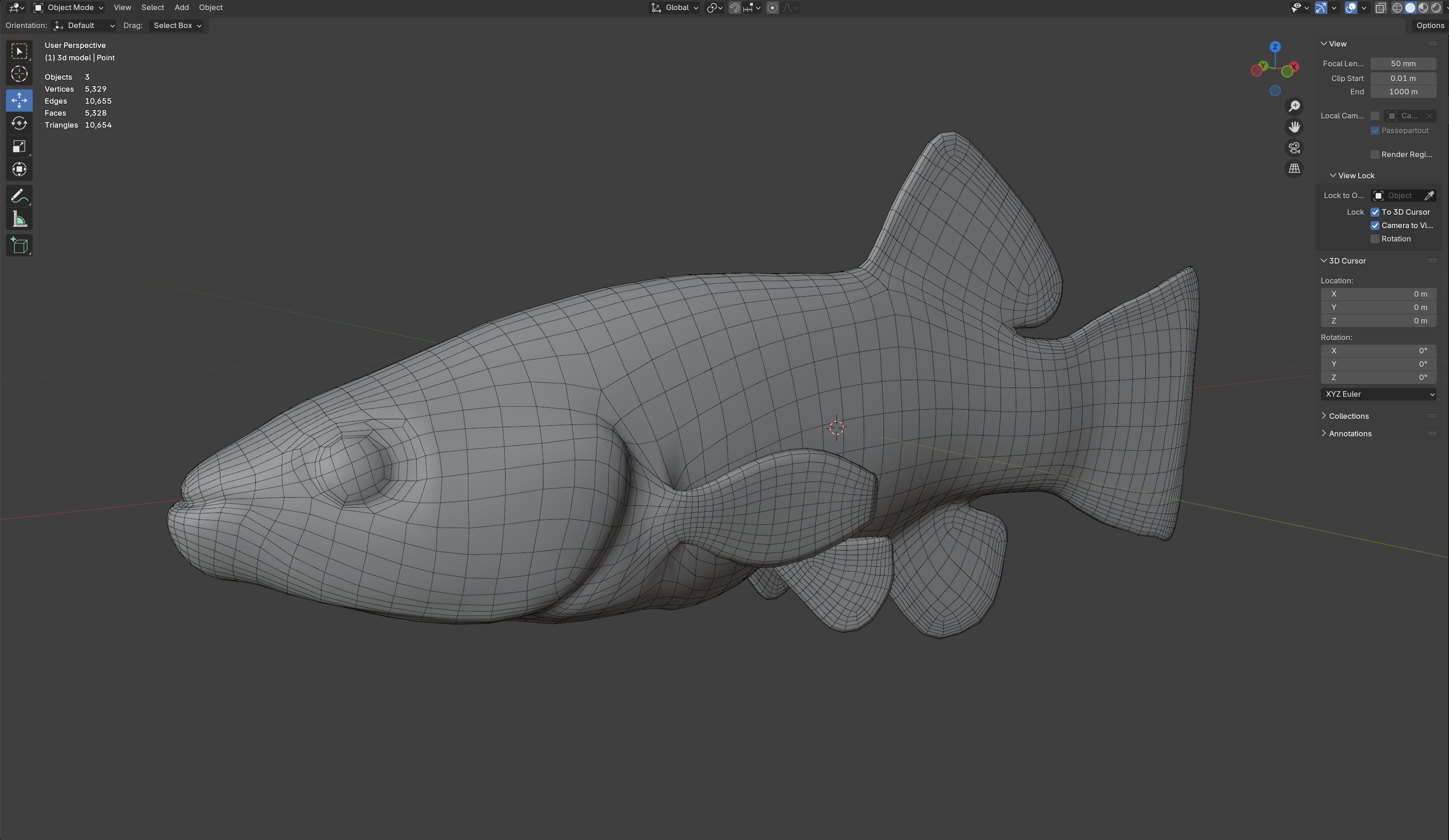Activate the Rotate tool
1449x840 pixels.
click(x=19, y=123)
